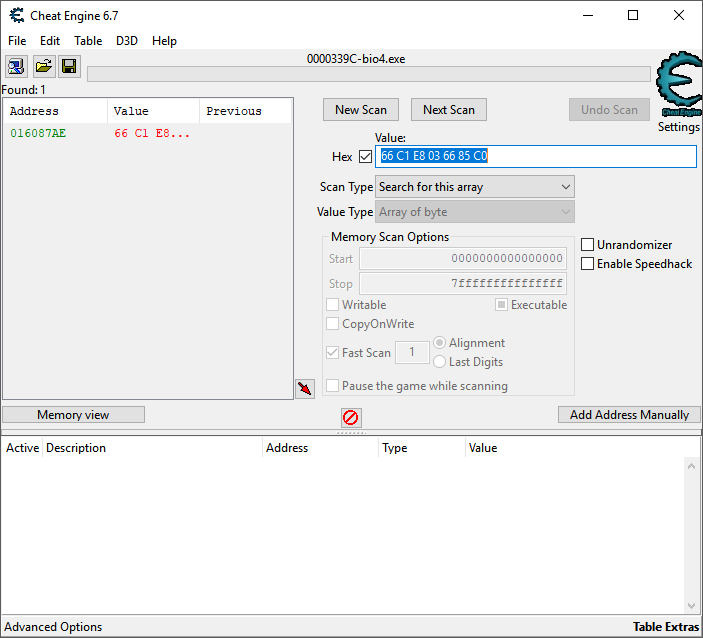Clear address list with red forbidden icon
The width and height of the screenshot is (703, 638).
click(x=351, y=417)
